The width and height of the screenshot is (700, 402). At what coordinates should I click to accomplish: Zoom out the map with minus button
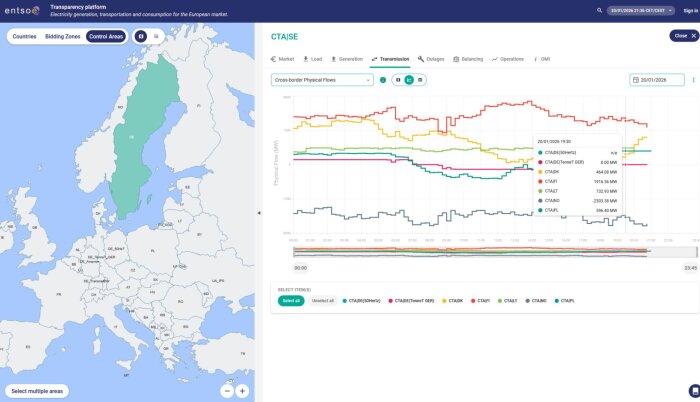(x=227, y=391)
